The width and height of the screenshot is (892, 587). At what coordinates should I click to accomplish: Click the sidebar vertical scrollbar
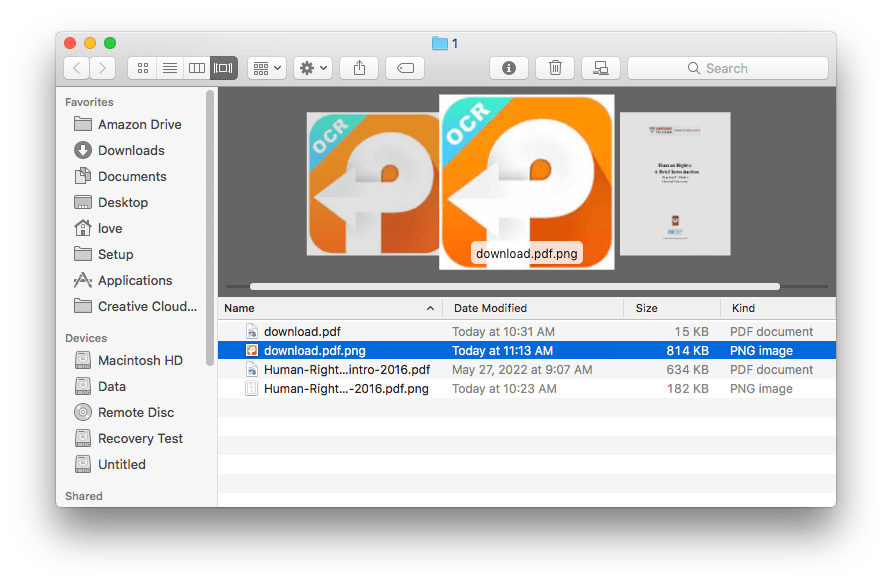tap(210, 228)
